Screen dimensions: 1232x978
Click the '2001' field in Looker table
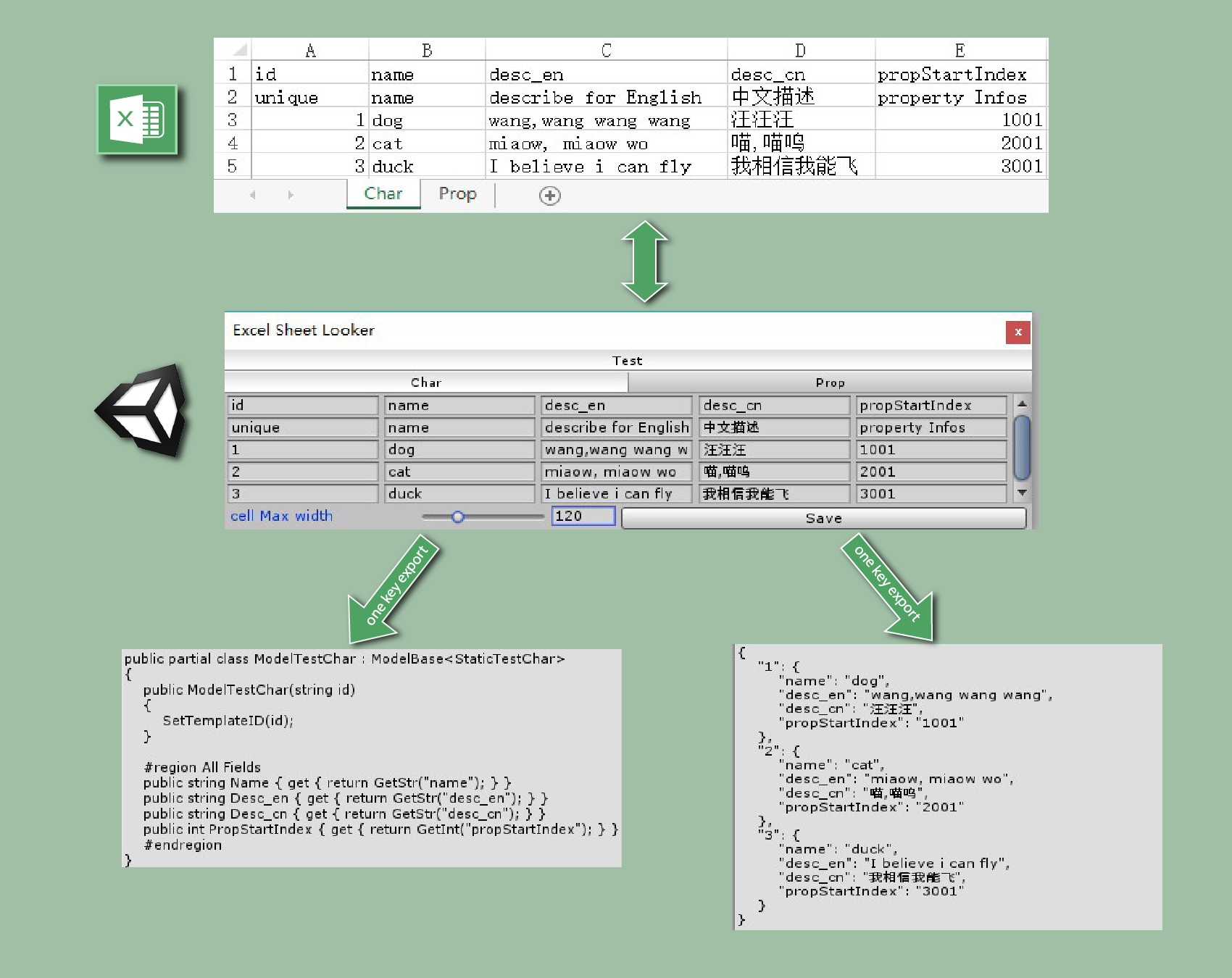point(931,472)
